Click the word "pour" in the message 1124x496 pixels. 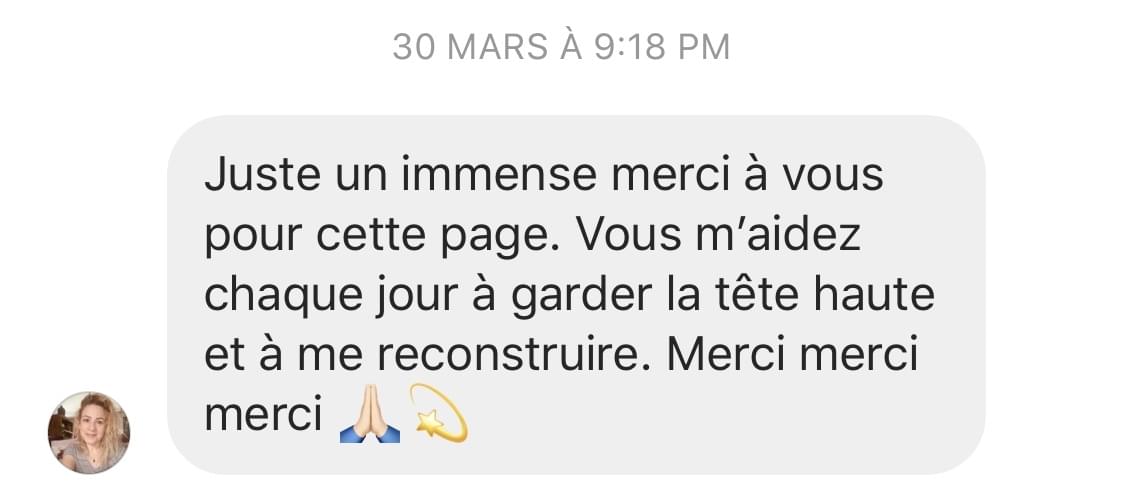(x=253, y=239)
